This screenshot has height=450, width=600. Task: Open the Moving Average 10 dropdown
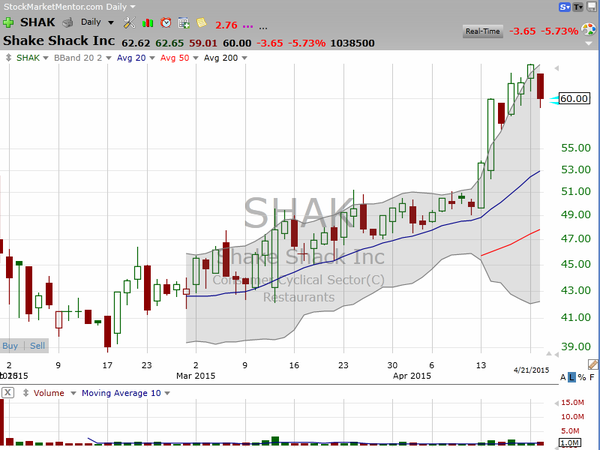[x=167, y=393]
